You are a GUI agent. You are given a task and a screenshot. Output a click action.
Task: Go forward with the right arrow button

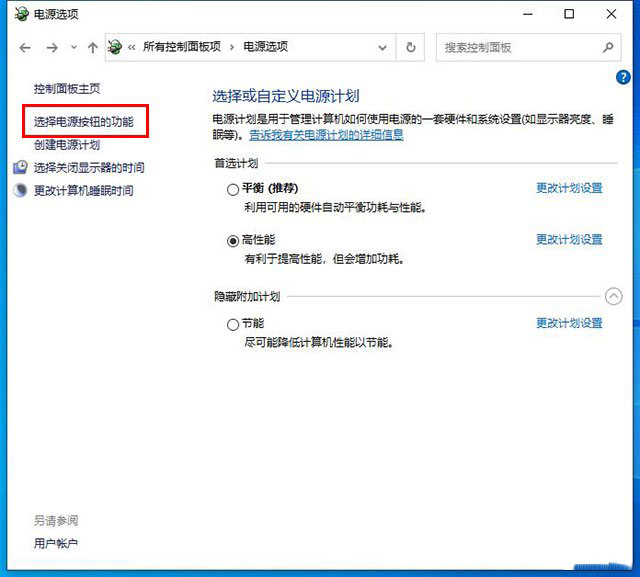click(52, 48)
